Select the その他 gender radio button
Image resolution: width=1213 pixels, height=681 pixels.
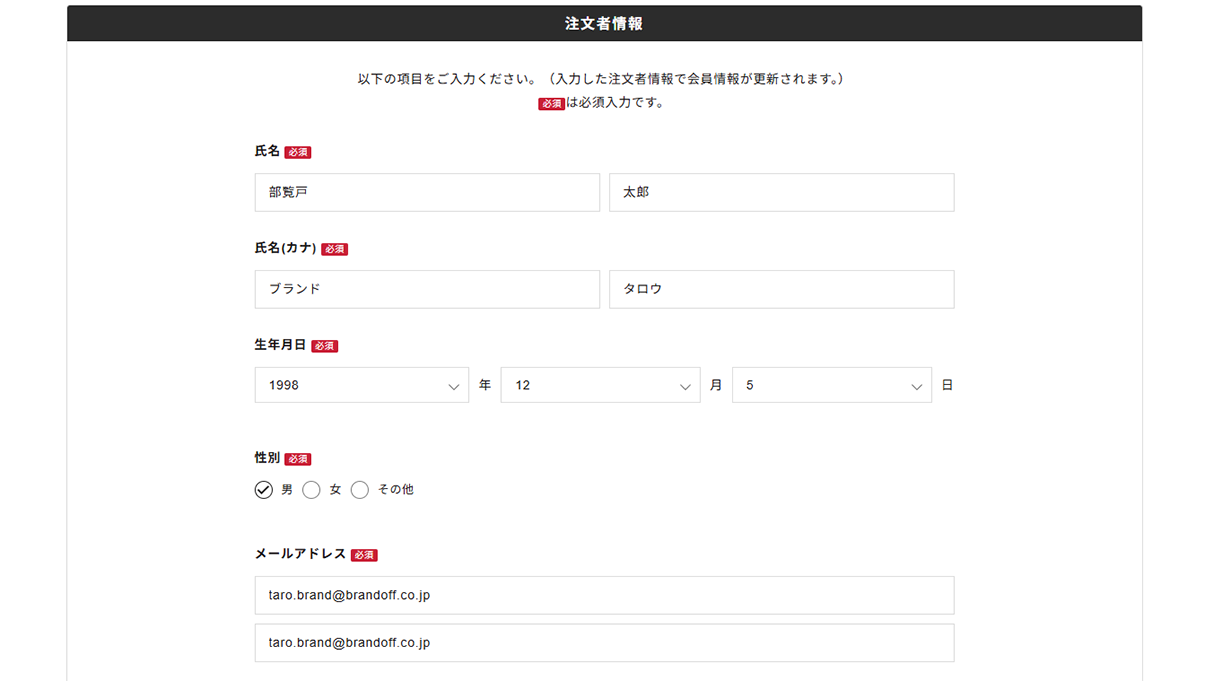point(359,490)
